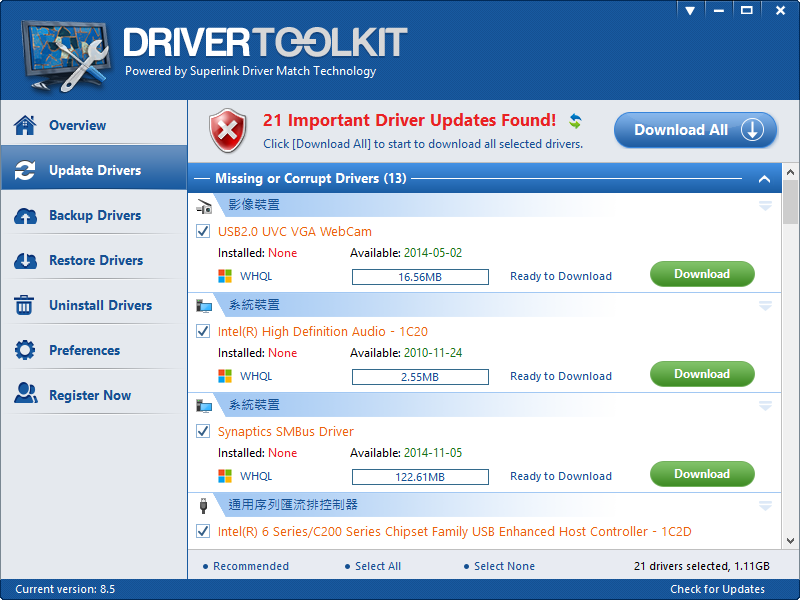Click the USB2.0 UVC VGA WebCam driver name
This screenshot has width=800, height=600.
point(294,232)
